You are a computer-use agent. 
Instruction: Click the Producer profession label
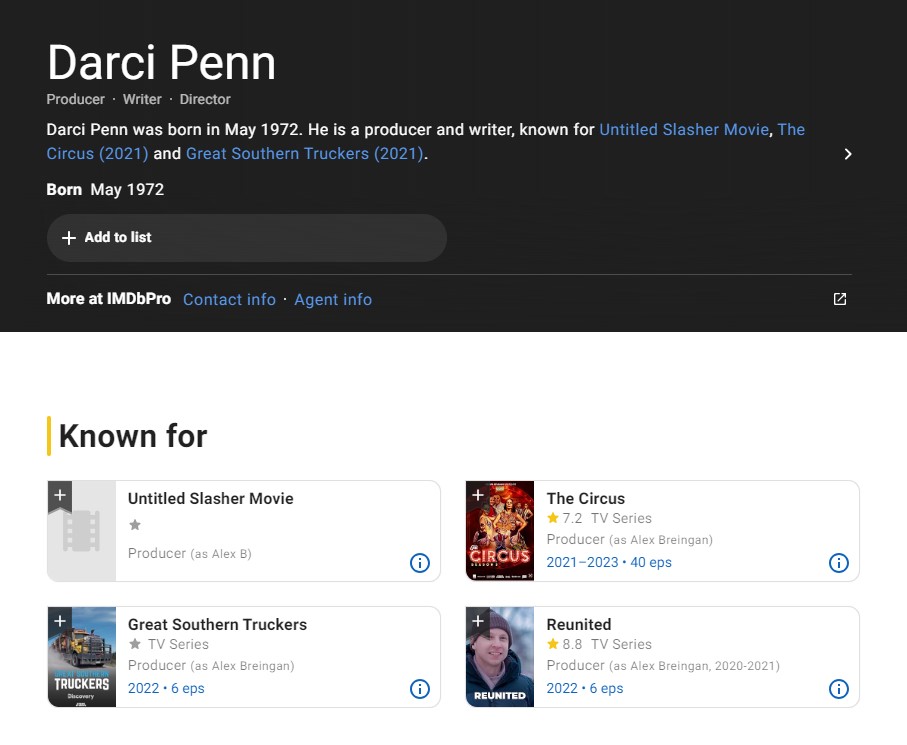76,99
